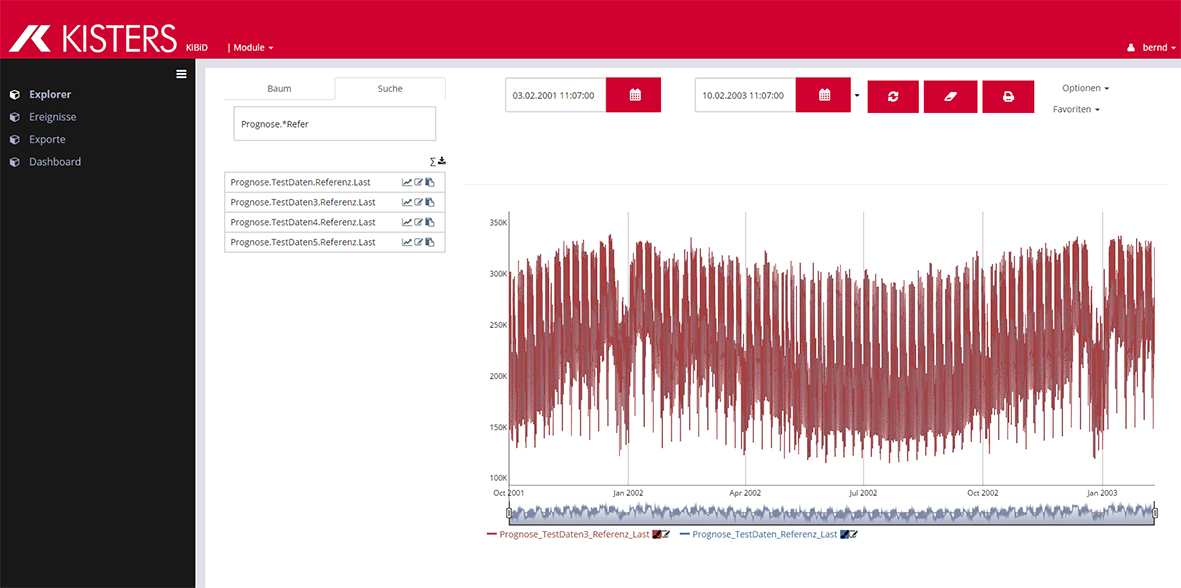Print the chart using the printer button
The height and width of the screenshot is (588, 1181).
1008,96
